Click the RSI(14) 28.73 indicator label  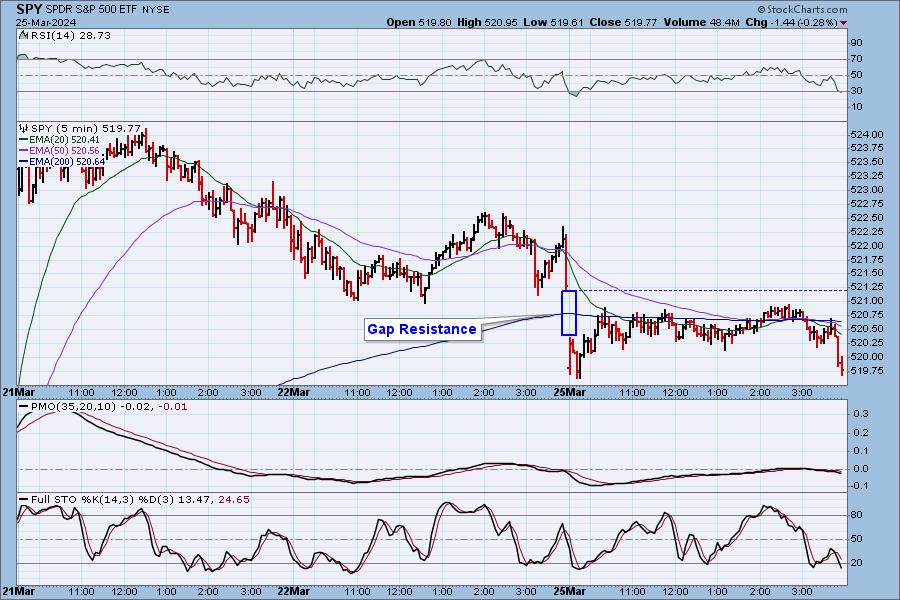(x=71, y=35)
